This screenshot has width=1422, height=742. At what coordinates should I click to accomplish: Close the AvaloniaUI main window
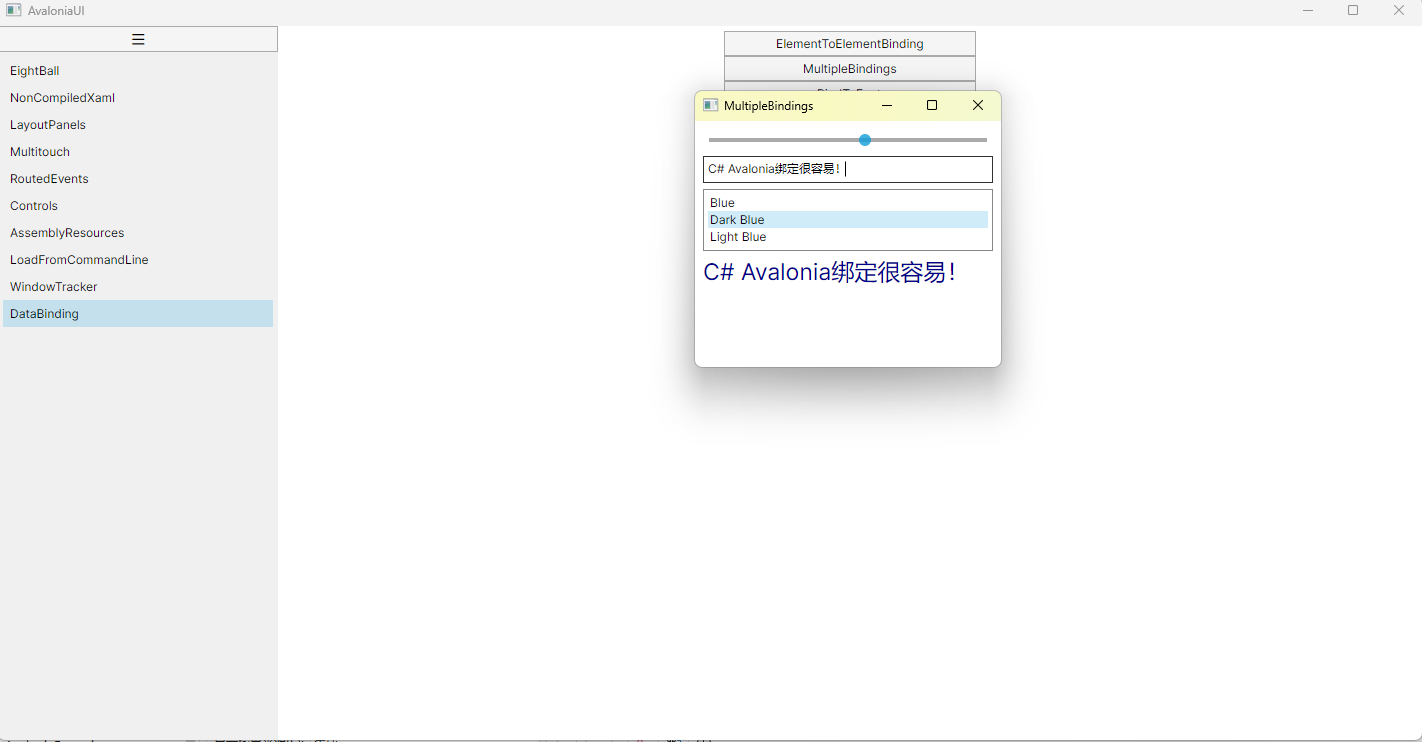tap(1399, 10)
